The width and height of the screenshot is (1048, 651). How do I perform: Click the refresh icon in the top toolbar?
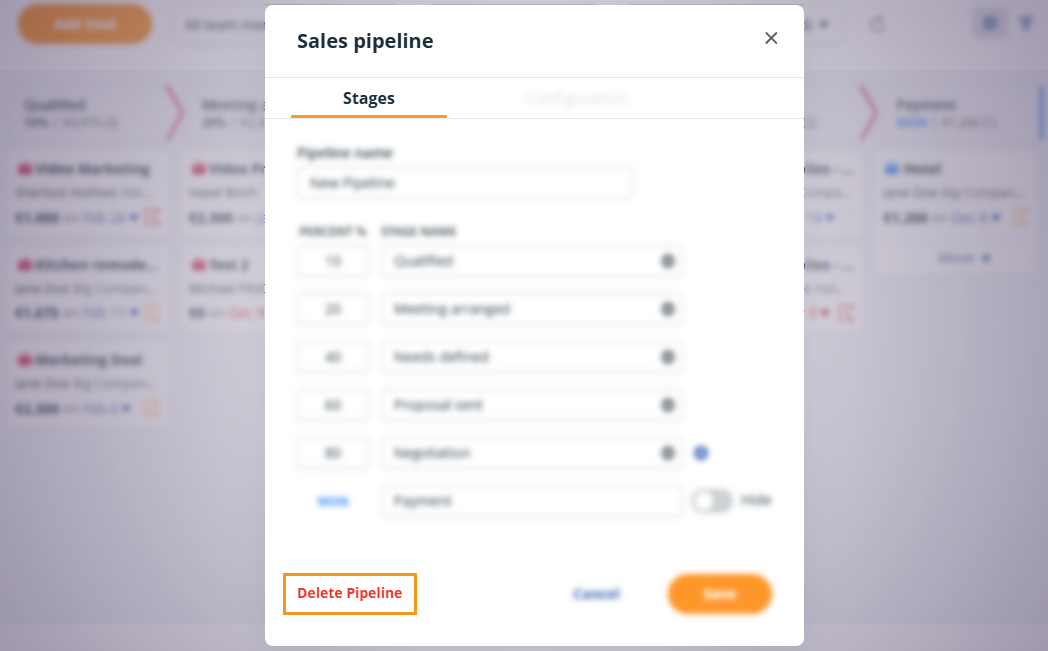[x=878, y=23]
